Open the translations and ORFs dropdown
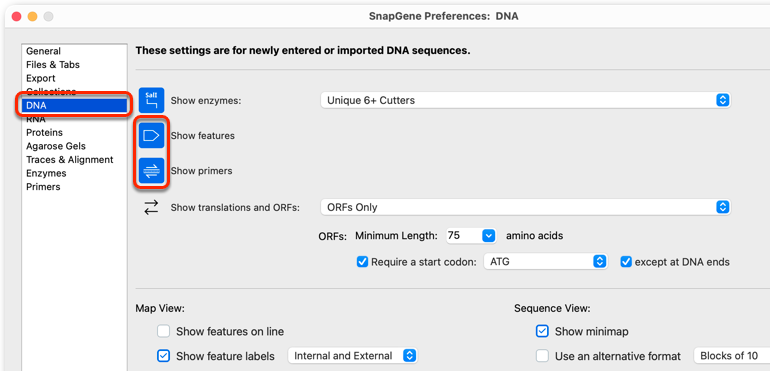The width and height of the screenshot is (770, 371). point(525,207)
